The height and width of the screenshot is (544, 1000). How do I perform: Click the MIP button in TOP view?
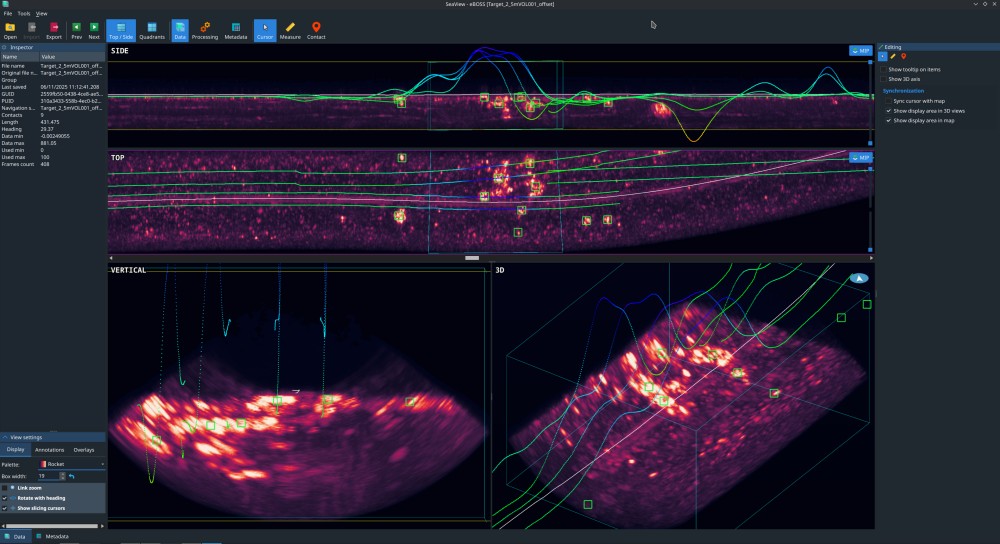coord(860,158)
